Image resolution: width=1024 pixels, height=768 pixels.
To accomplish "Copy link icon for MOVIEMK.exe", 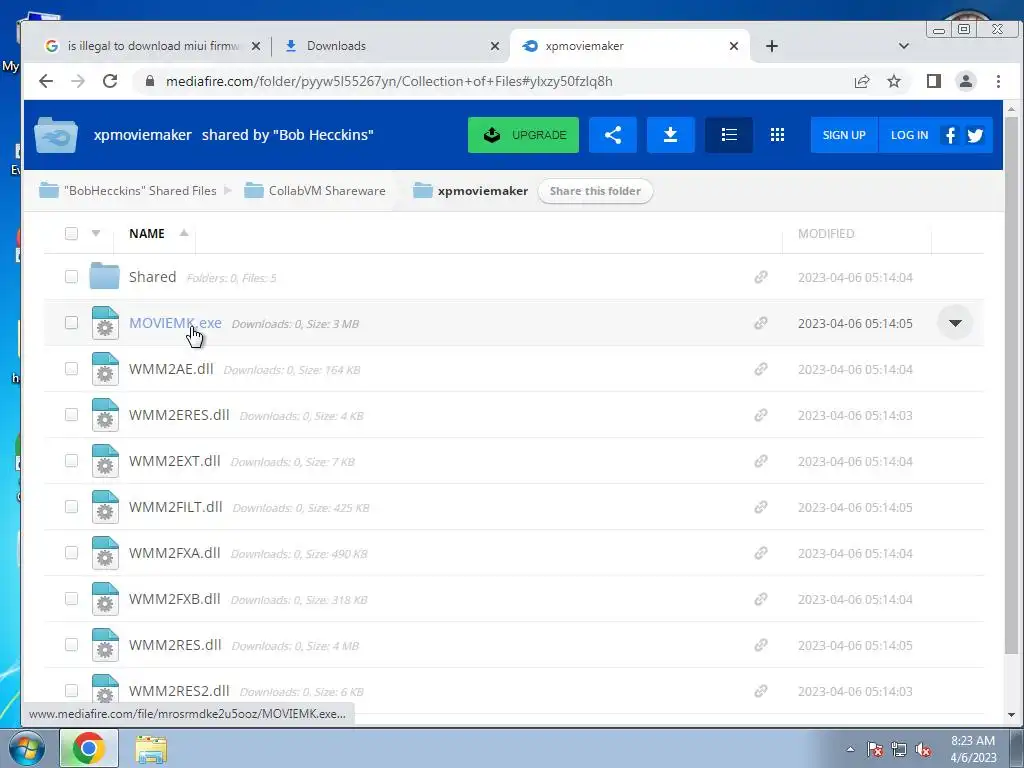I will click(761, 323).
